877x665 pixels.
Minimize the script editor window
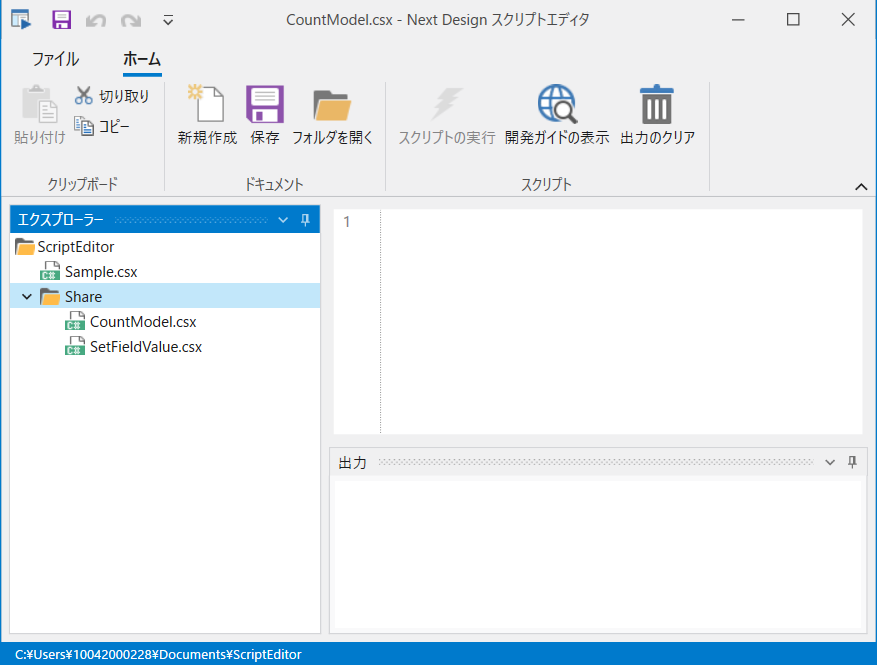tap(738, 20)
